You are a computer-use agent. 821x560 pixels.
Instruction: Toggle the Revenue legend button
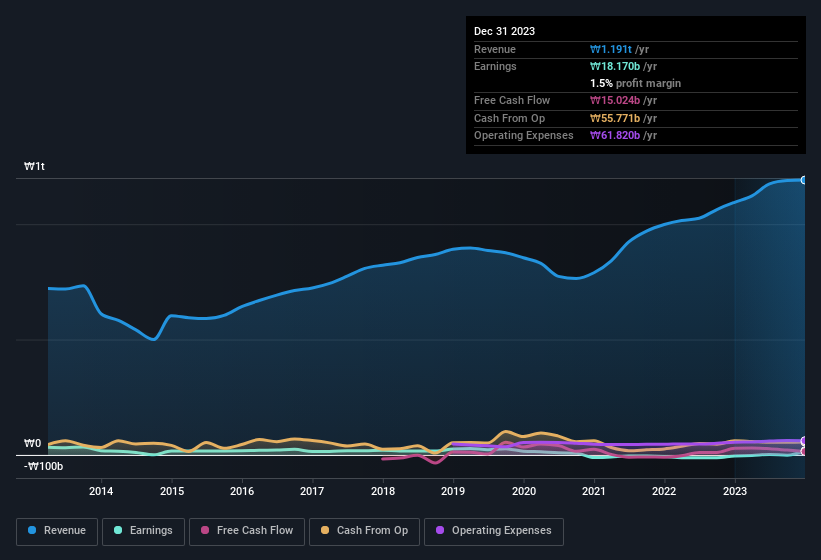57,531
